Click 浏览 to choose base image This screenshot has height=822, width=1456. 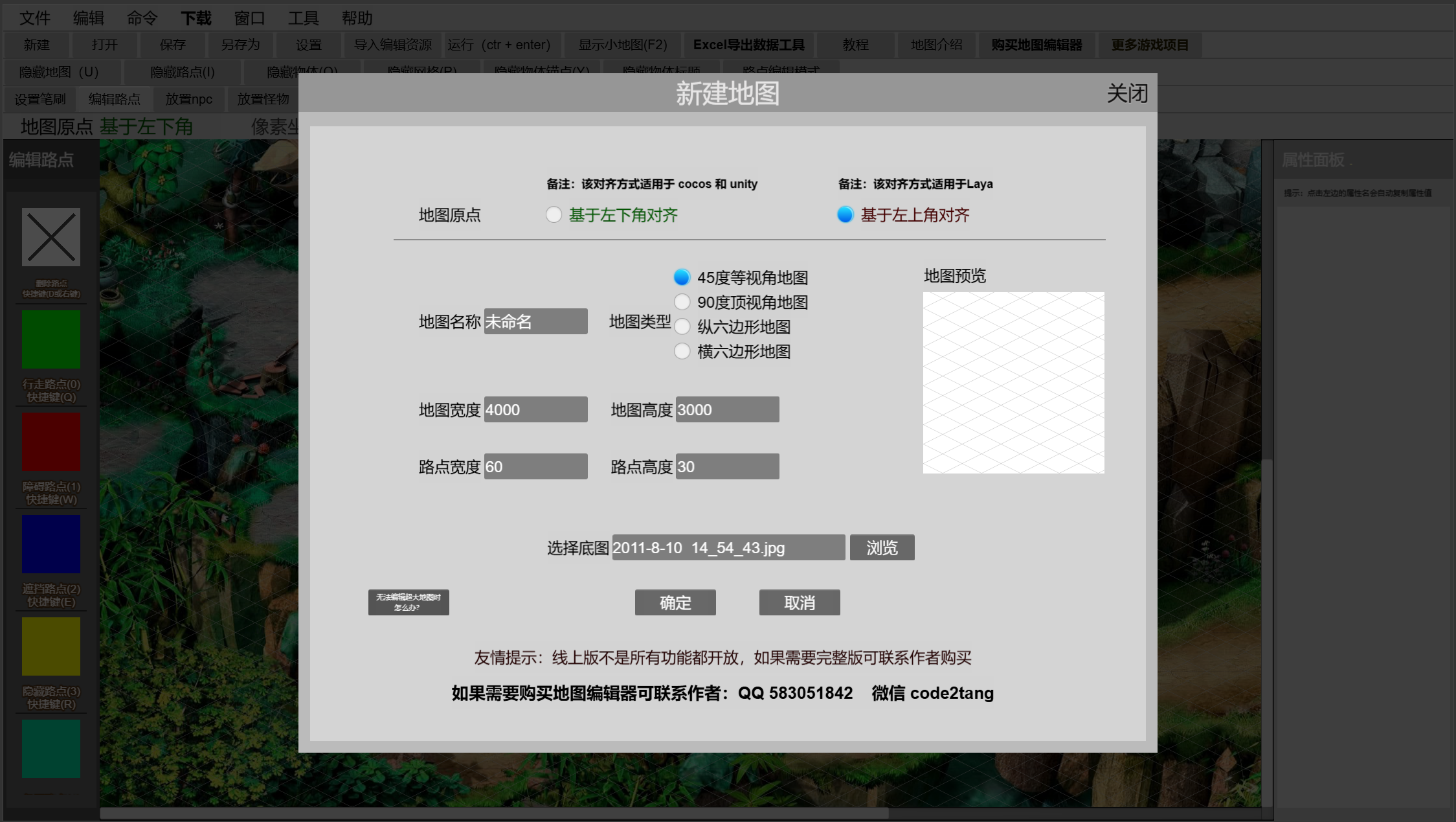(x=882, y=547)
